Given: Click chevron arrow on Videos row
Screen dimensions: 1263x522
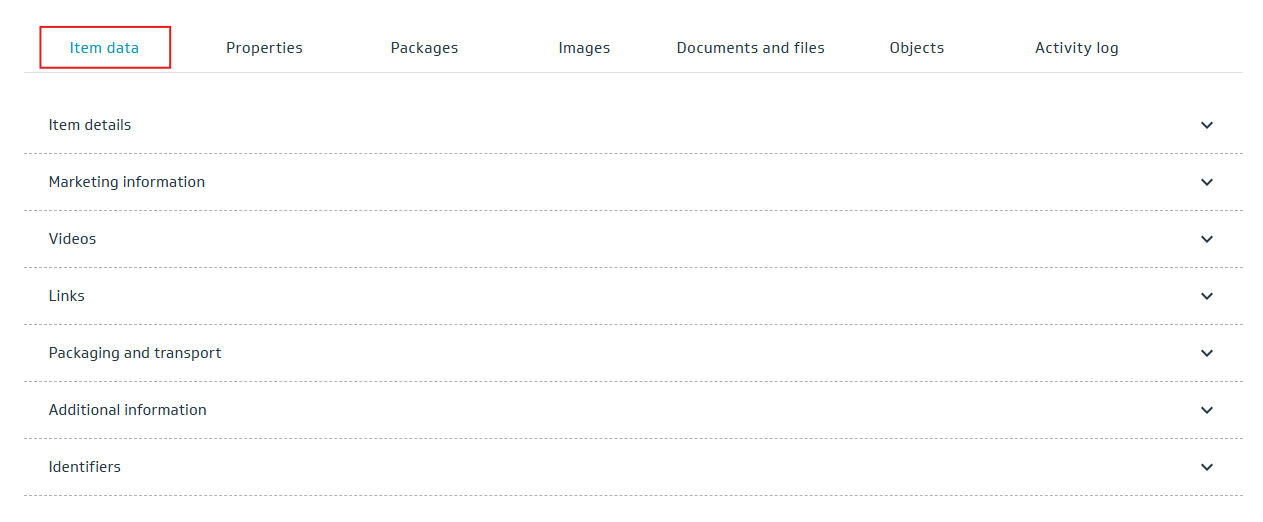Looking at the screenshot, I should [x=1207, y=239].
